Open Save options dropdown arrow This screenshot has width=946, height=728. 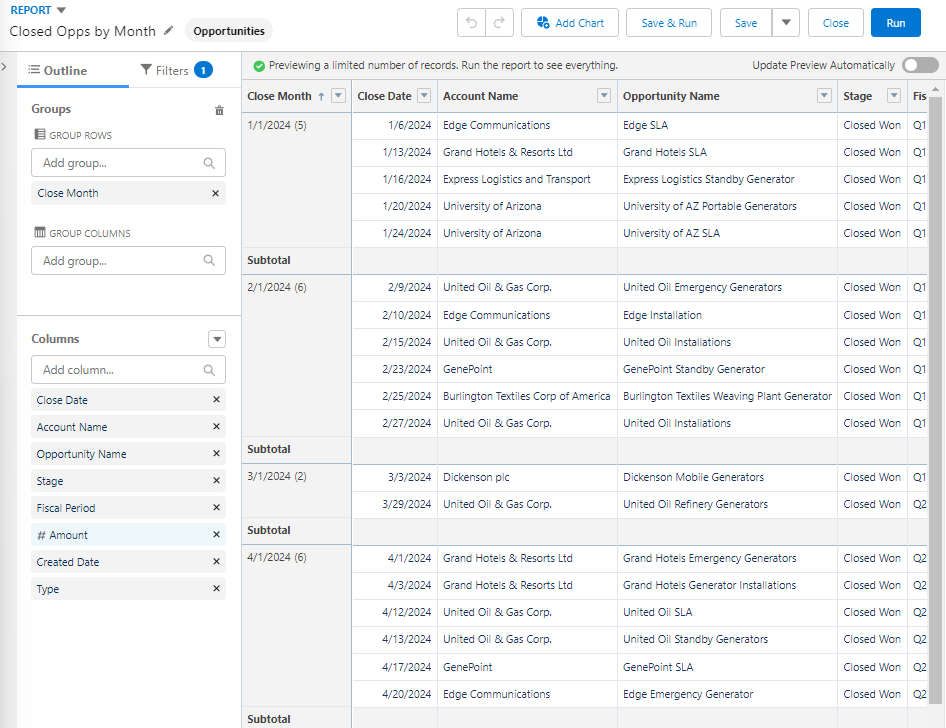[786, 23]
